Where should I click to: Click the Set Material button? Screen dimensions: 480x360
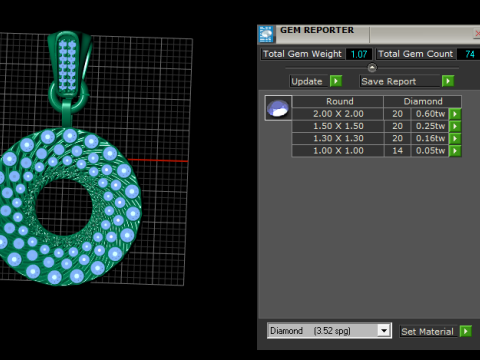coord(429,332)
